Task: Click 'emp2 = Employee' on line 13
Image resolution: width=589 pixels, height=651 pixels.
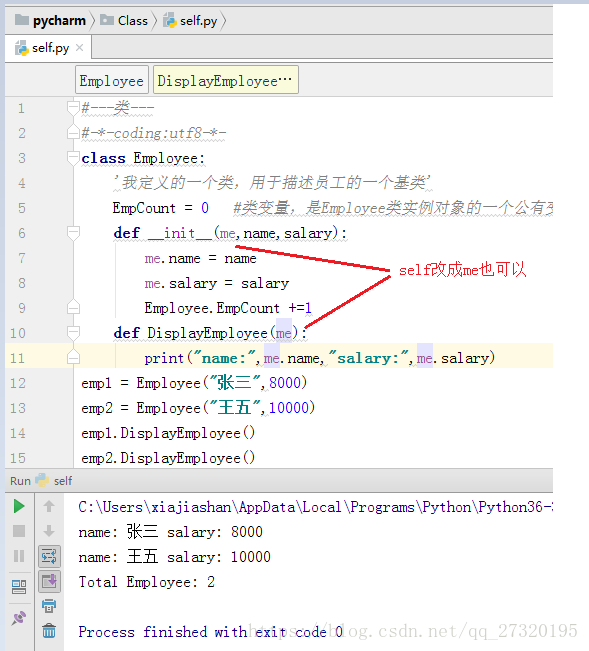Action: tap(141, 408)
